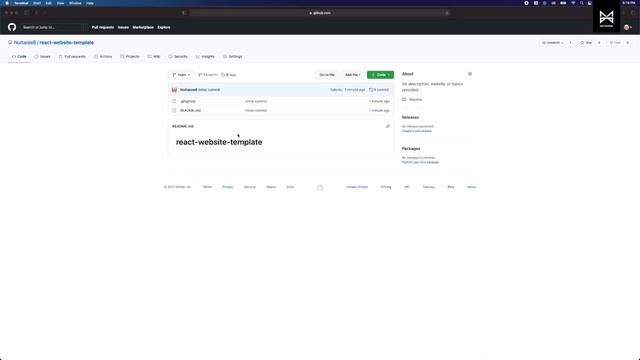The height and width of the screenshot is (360, 640).
Task: Click the footer GitHub logo icon
Action: coord(320,187)
